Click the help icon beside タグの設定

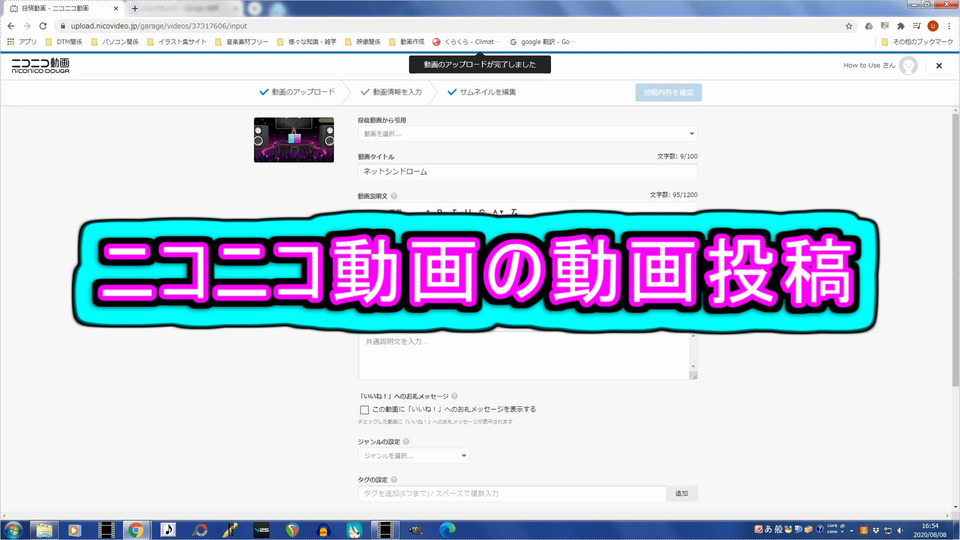click(394, 479)
